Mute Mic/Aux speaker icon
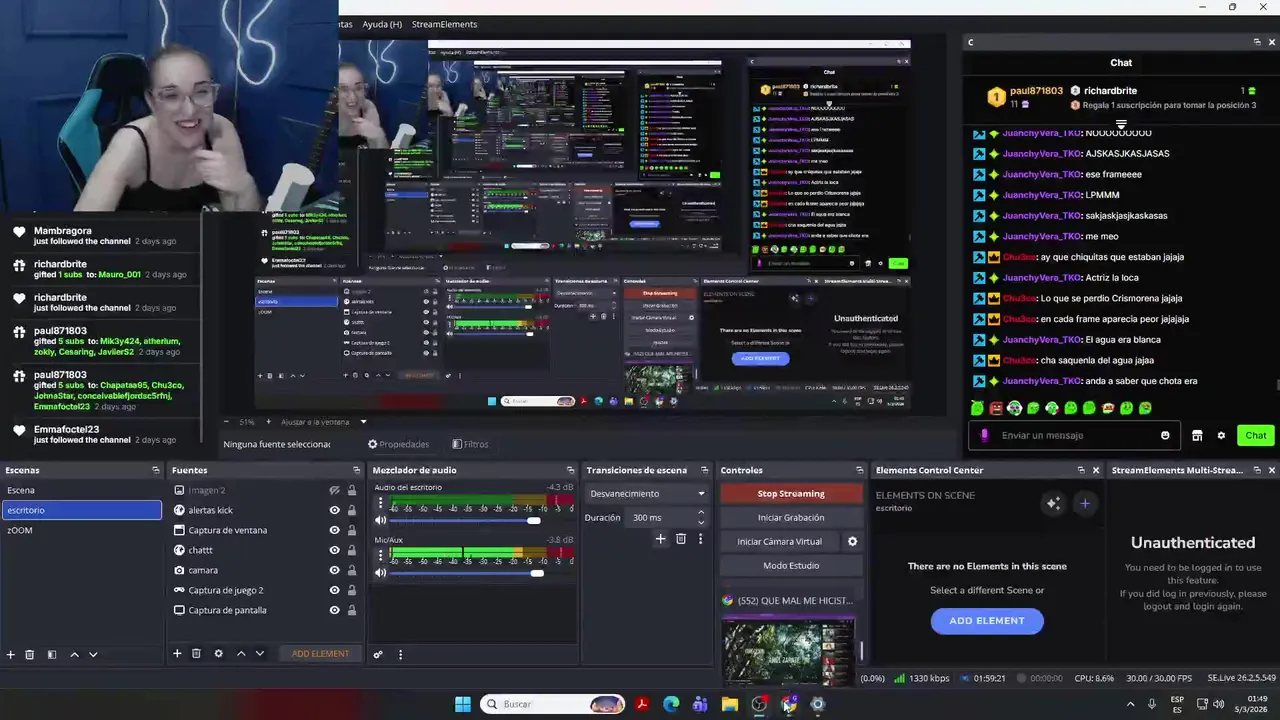1280x720 pixels. click(x=380, y=573)
